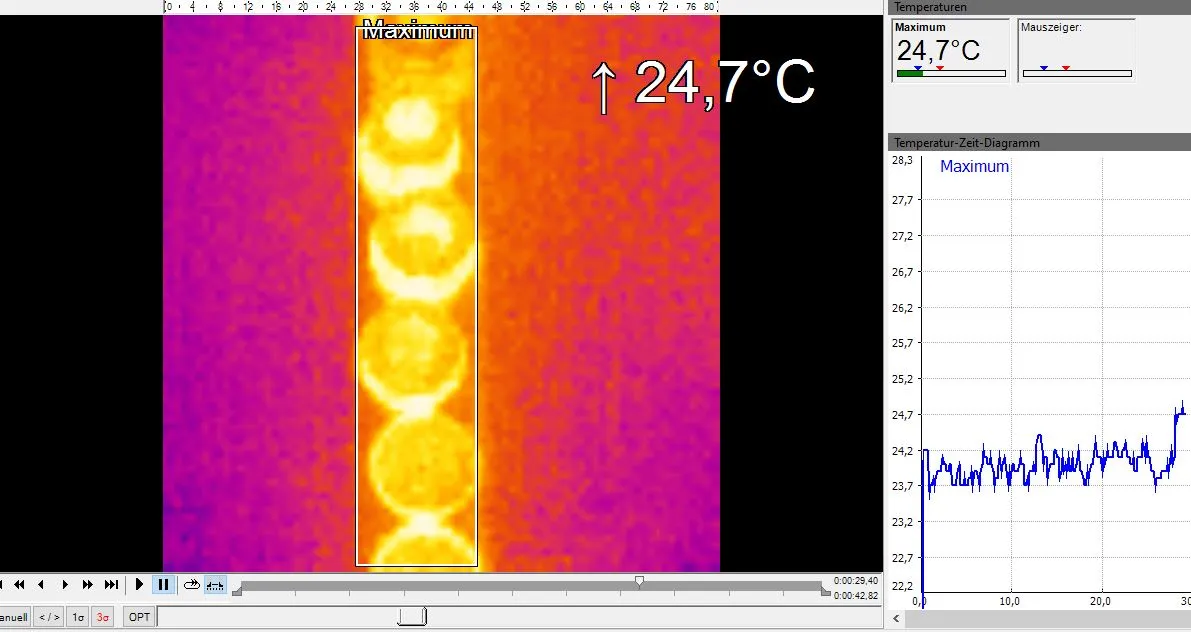Click the fast rewind double-arrow button

[18, 585]
